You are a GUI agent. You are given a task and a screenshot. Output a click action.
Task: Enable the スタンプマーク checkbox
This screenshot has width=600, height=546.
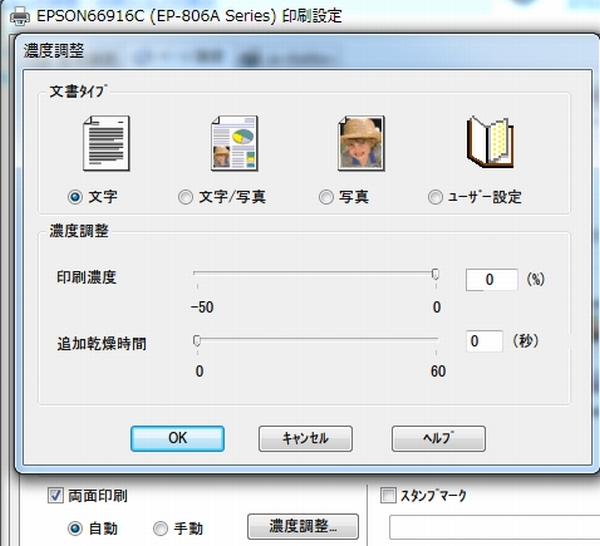pos(388,495)
